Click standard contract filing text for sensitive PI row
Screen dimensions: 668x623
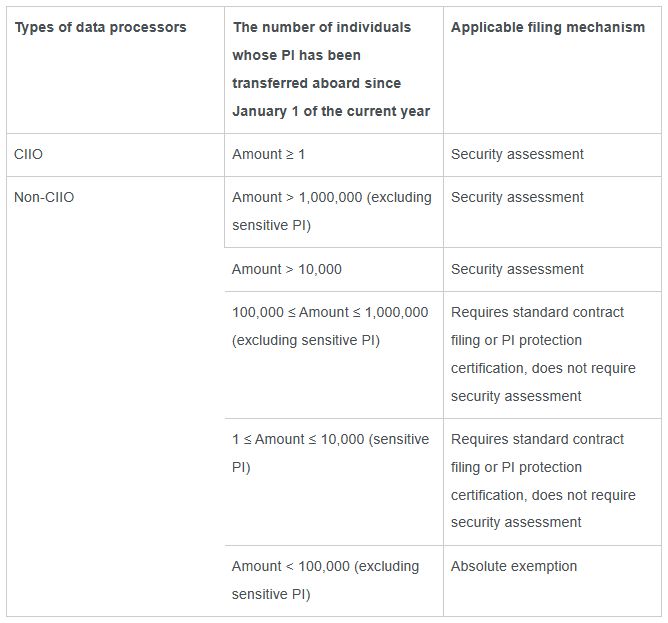pos(543,481)
